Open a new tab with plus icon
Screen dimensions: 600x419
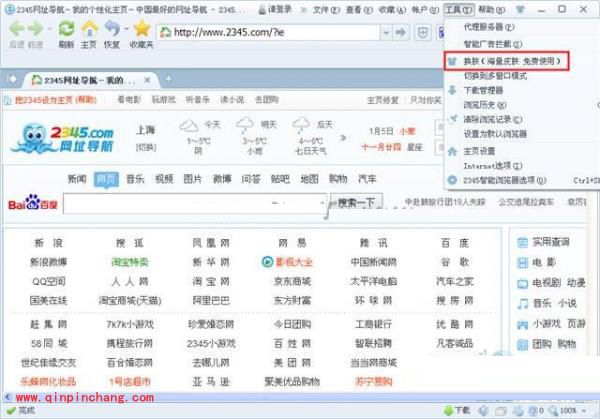point(168,79)
